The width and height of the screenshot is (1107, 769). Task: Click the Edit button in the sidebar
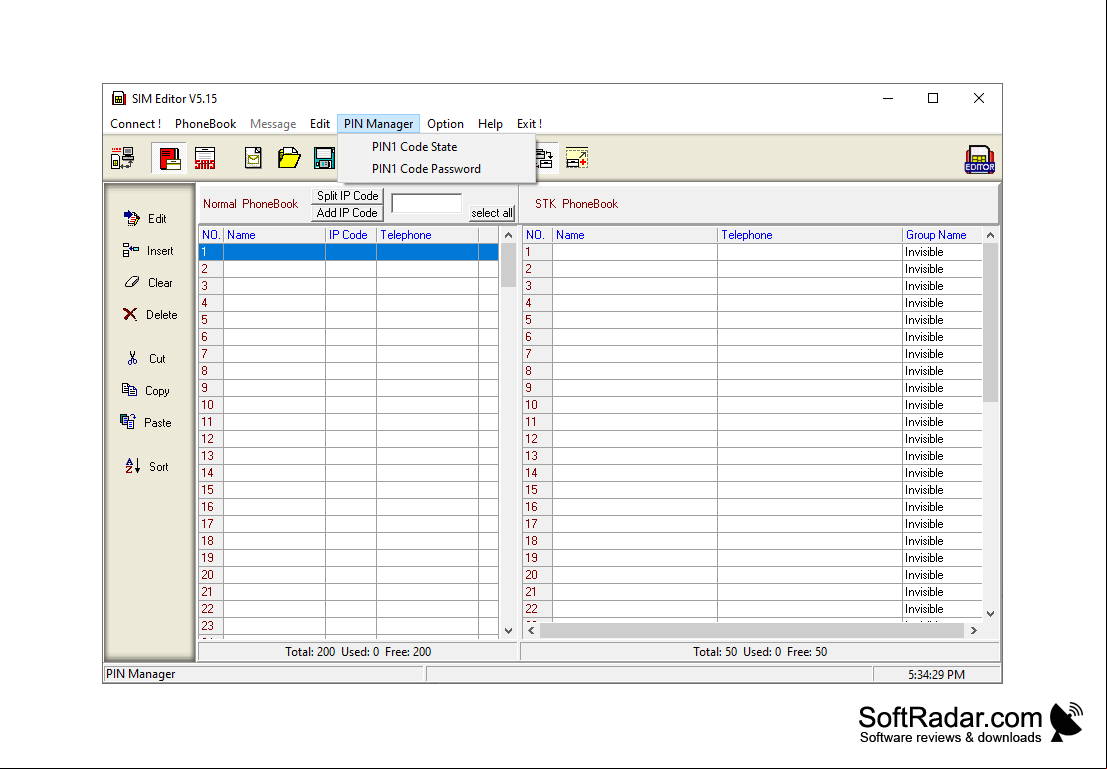(145, 218)
